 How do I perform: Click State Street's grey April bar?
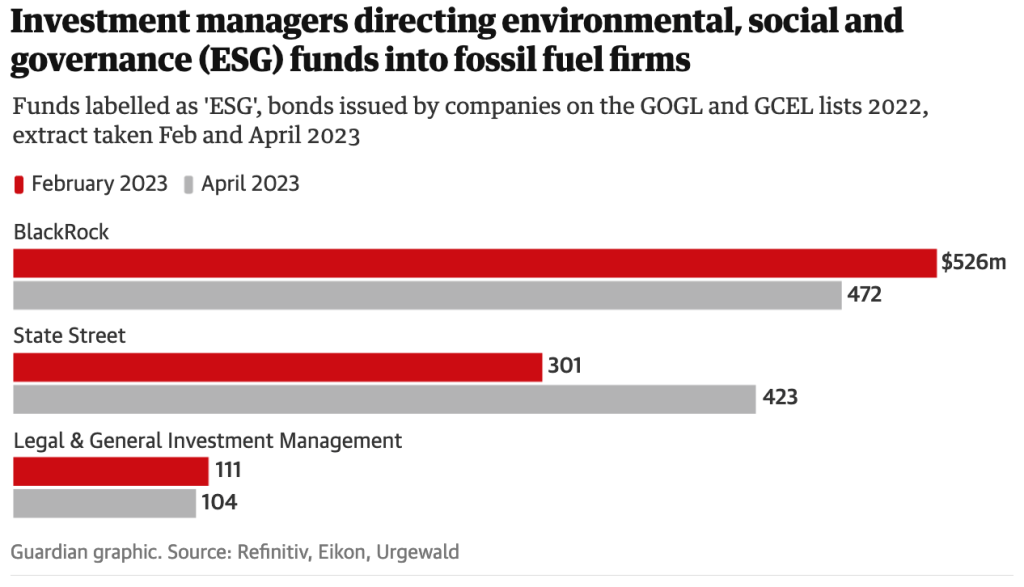point(384,399)
